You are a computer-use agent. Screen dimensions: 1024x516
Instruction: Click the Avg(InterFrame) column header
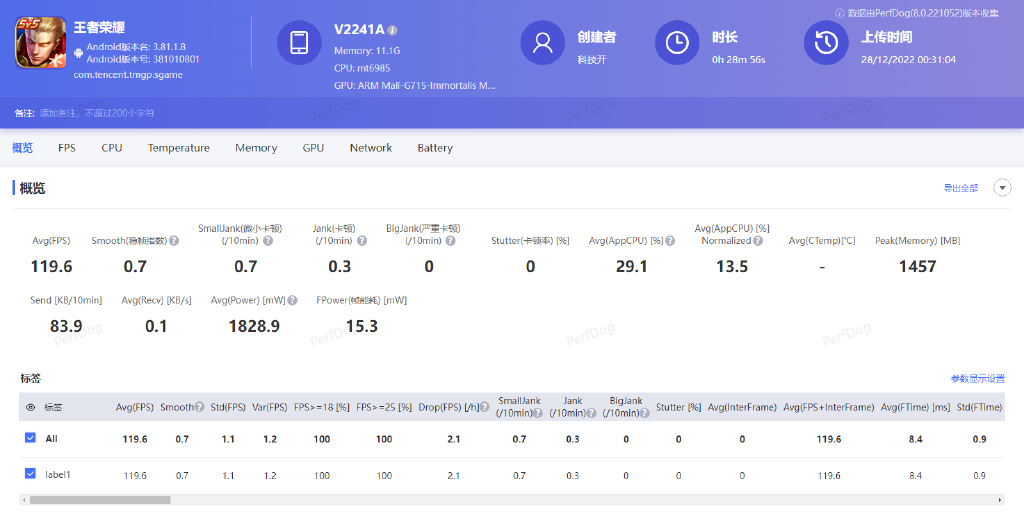pyautogui.click(x=742, y=407)
